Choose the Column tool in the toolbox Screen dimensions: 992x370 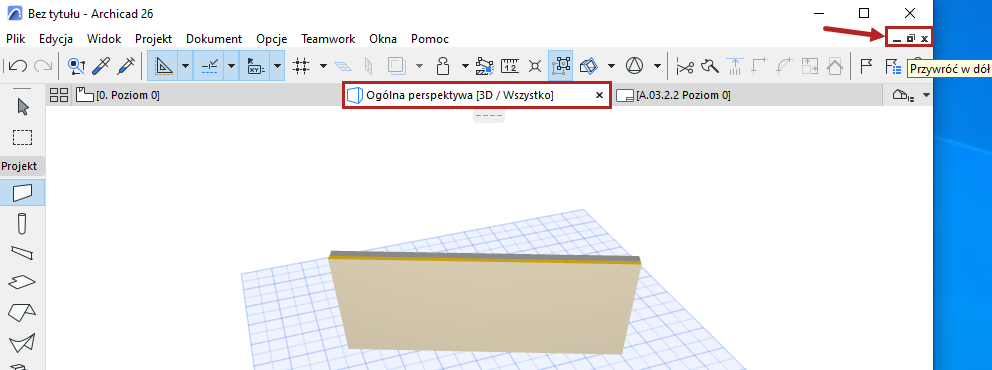(x=22, y=223)
